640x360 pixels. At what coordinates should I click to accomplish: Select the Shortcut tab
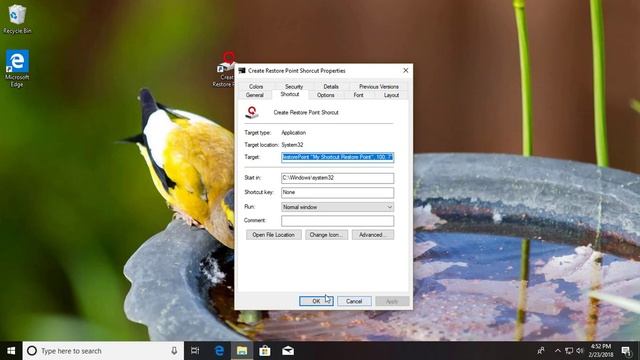click(290, 94)
